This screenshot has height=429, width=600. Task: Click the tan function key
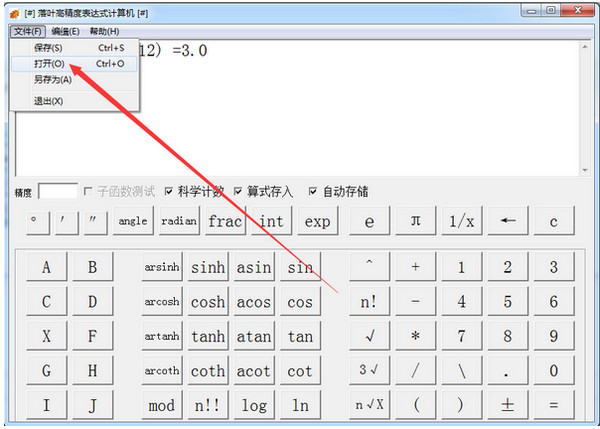point(300,336)
